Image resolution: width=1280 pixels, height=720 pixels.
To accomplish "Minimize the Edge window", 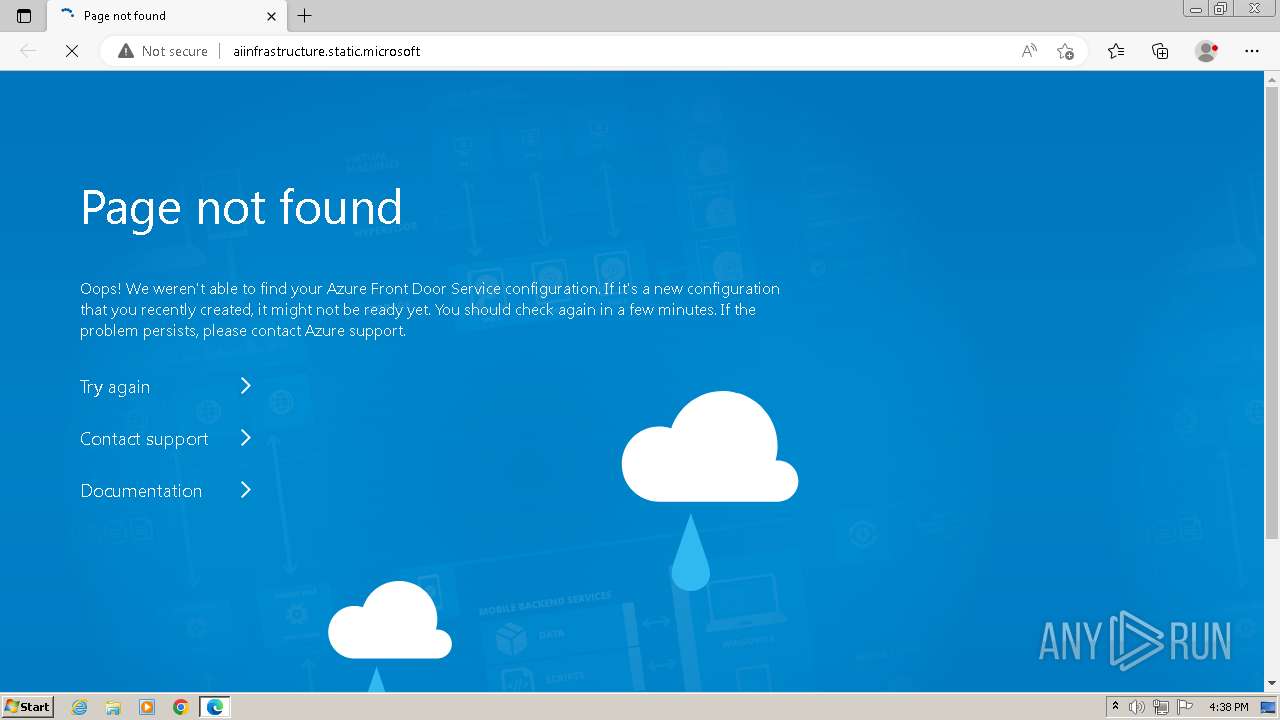I will (1196, 8).
